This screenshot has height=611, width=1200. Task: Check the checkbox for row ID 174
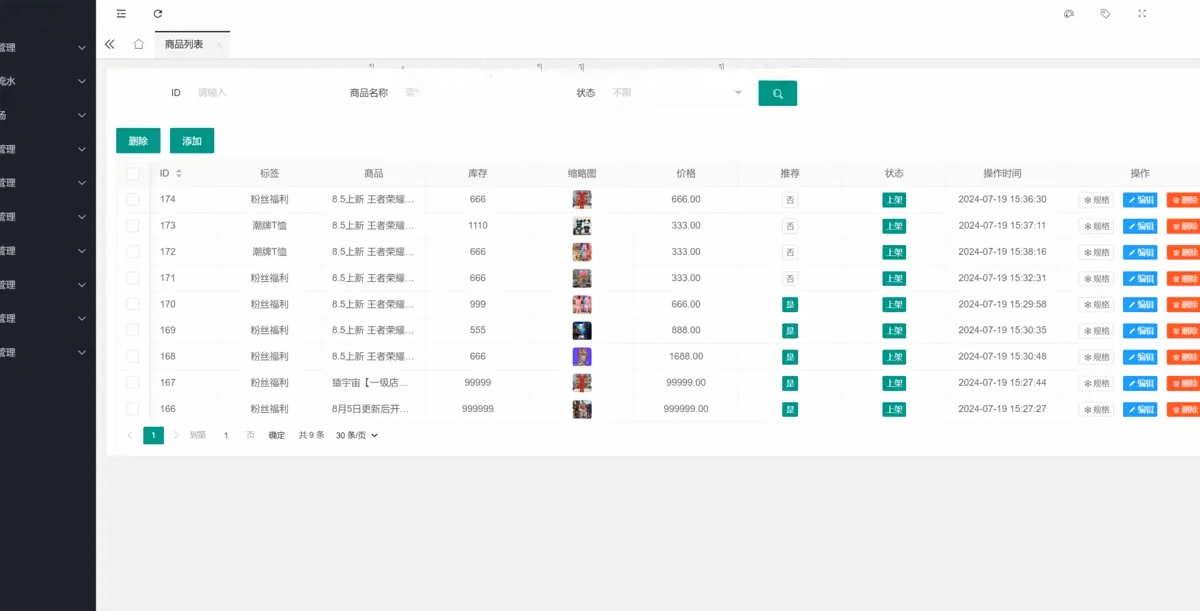click(133, 199)
